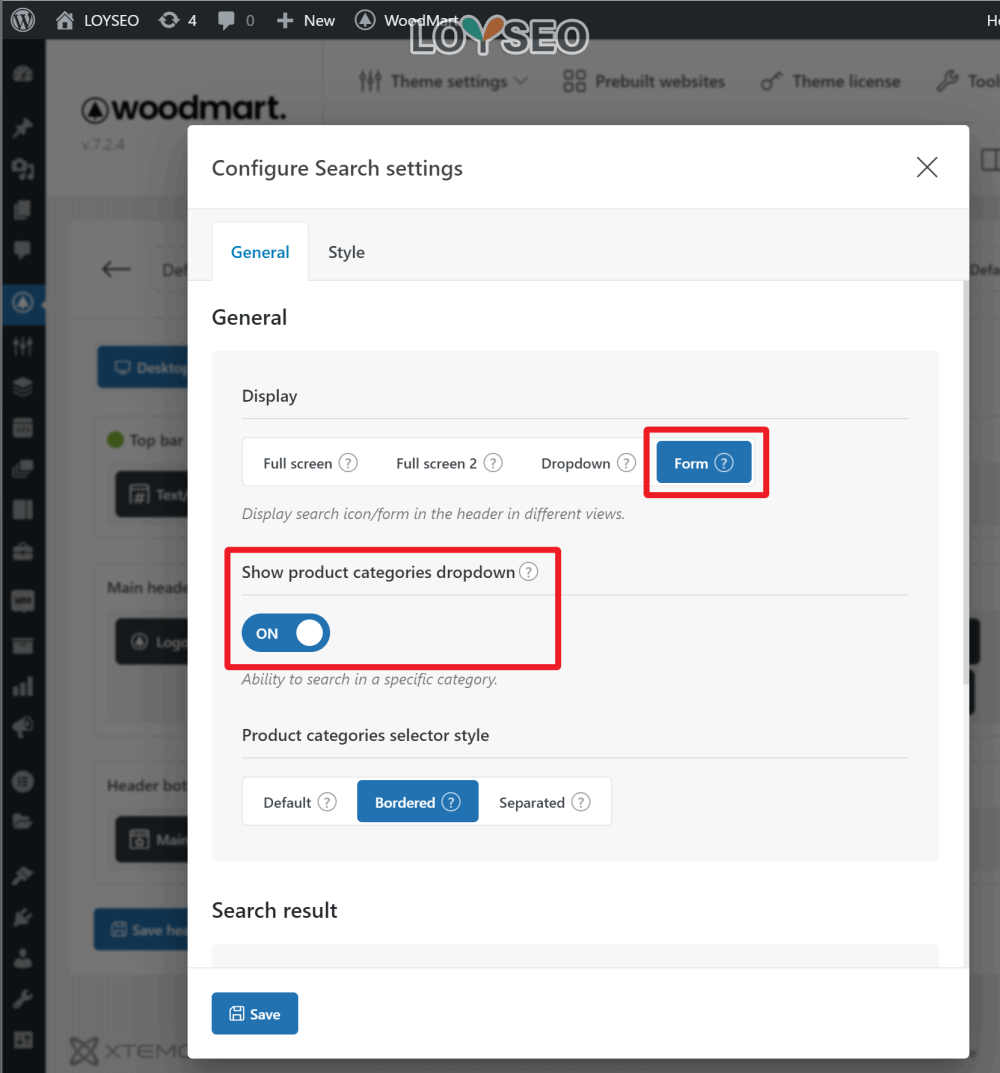Screen dimensions: 1000x1073
Task: Open the updates indicator showing 4
Action: click(177, 21)
